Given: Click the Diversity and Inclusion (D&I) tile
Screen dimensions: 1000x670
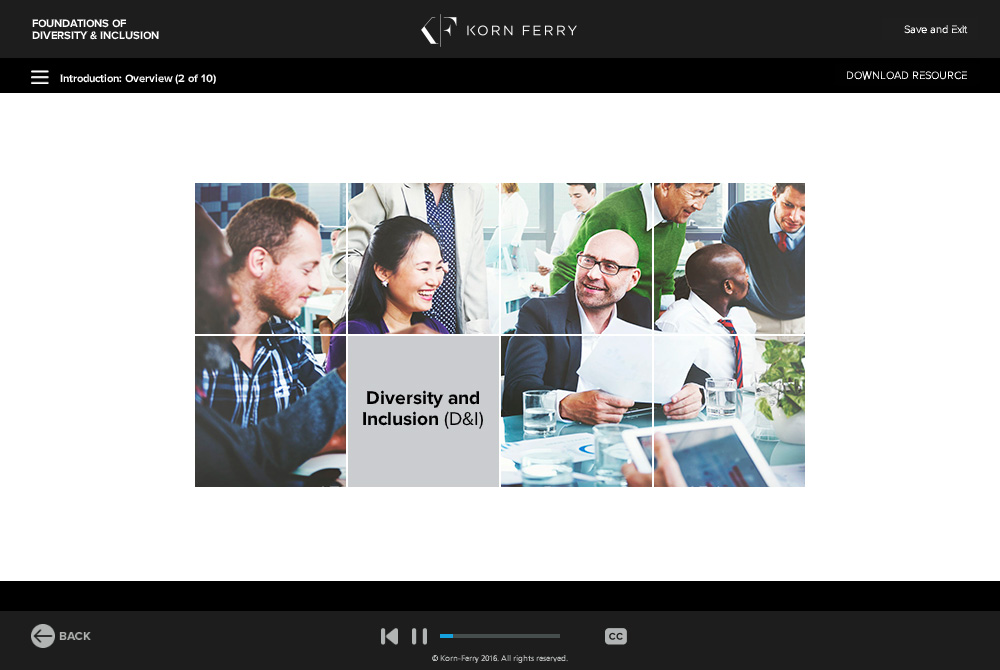Looking at the screenshot, I should pyautogui.click(x=423, y=411).
